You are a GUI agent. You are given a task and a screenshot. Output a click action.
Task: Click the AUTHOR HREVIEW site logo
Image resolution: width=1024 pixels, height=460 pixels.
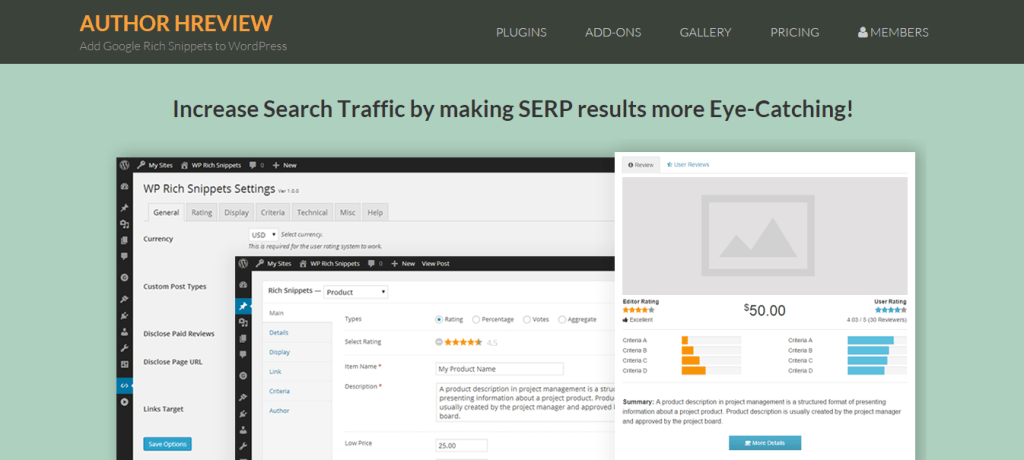176,23
